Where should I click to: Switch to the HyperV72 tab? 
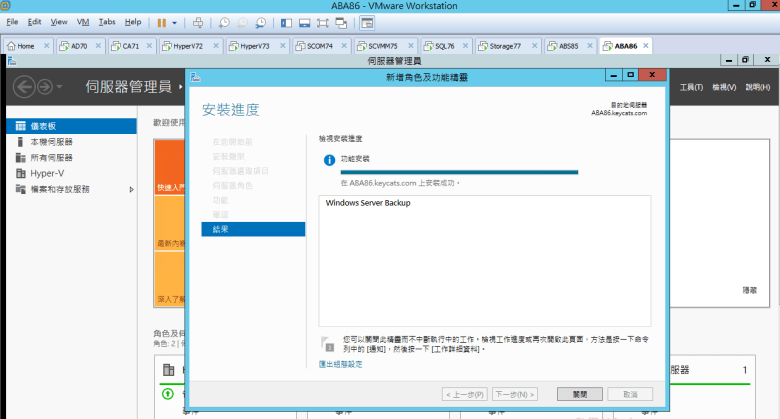pos(186,46)
